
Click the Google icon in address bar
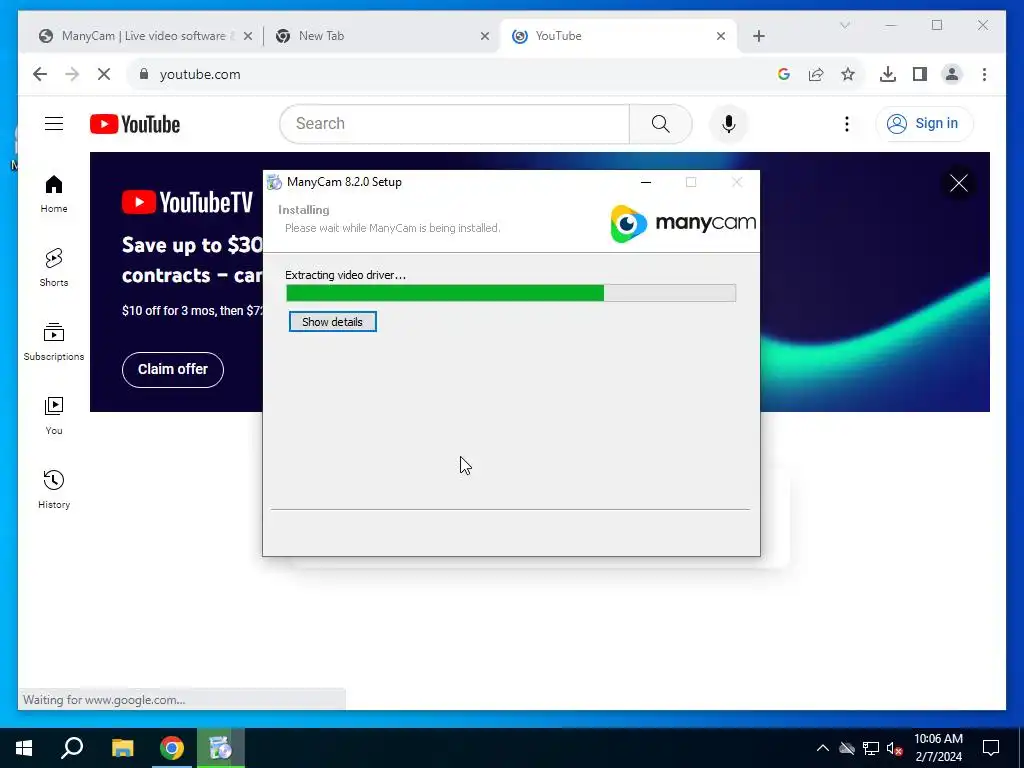pos(784,74)
